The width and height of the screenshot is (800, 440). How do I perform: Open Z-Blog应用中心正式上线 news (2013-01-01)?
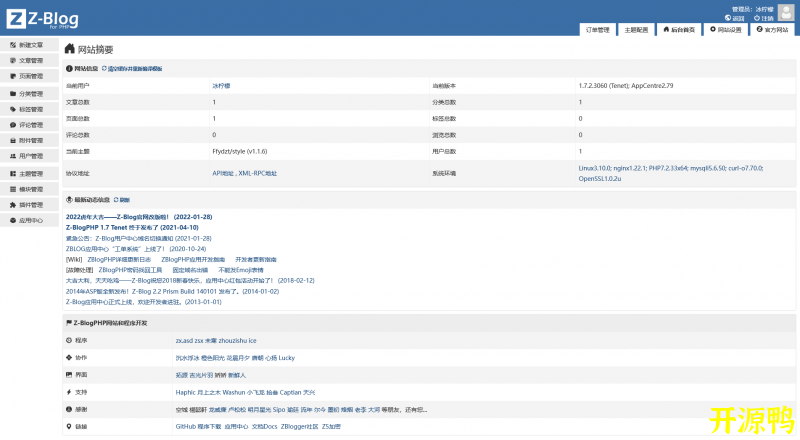click(143, 302)
